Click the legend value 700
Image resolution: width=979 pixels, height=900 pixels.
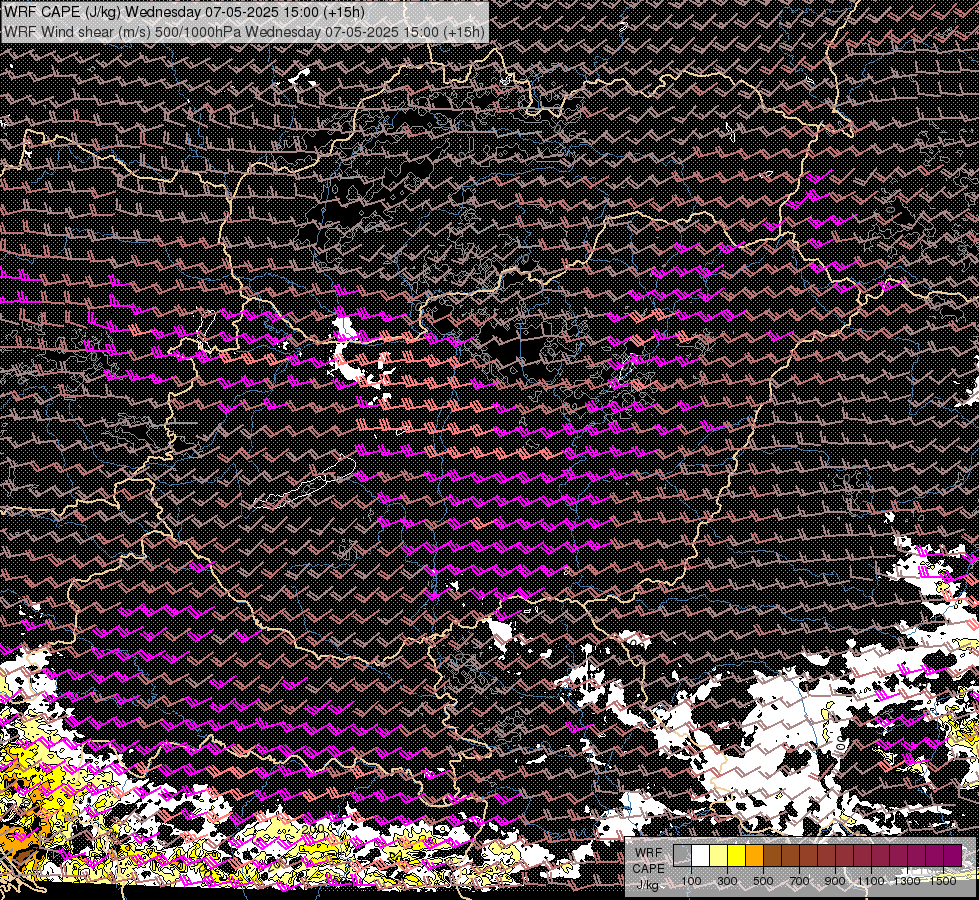[x=799, y=881]
